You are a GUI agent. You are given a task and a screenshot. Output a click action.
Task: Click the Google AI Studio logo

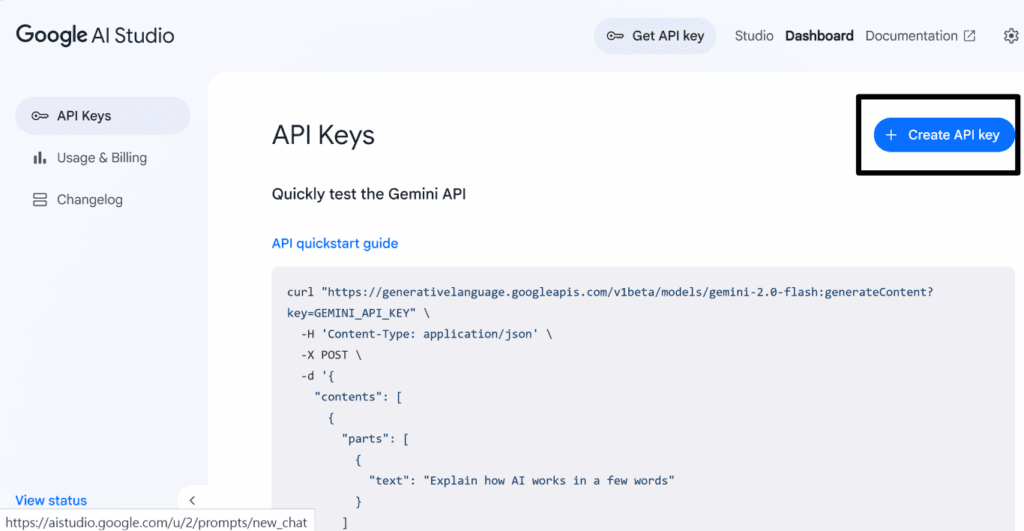click(95, 35)
